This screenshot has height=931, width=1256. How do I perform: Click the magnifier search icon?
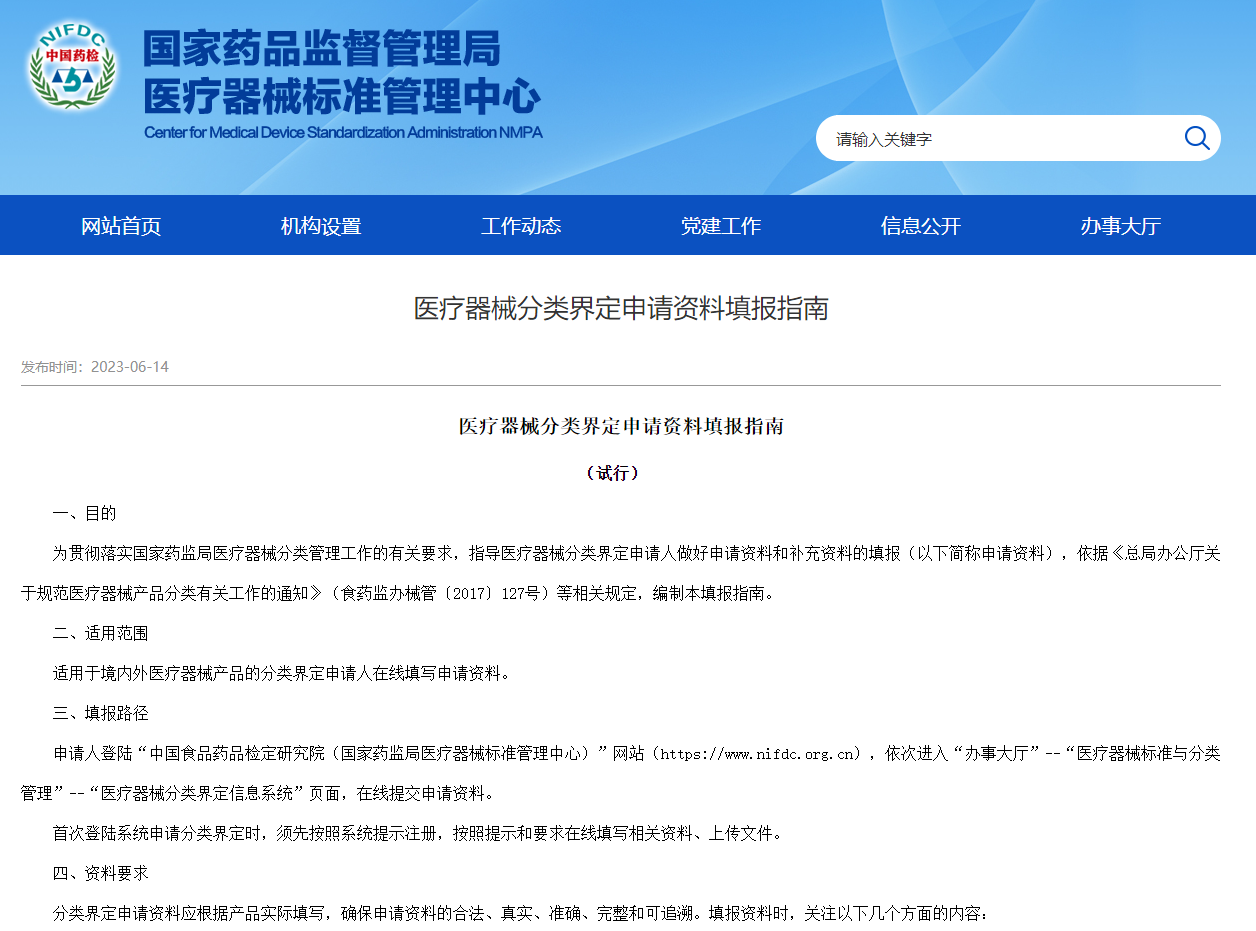1196,138
